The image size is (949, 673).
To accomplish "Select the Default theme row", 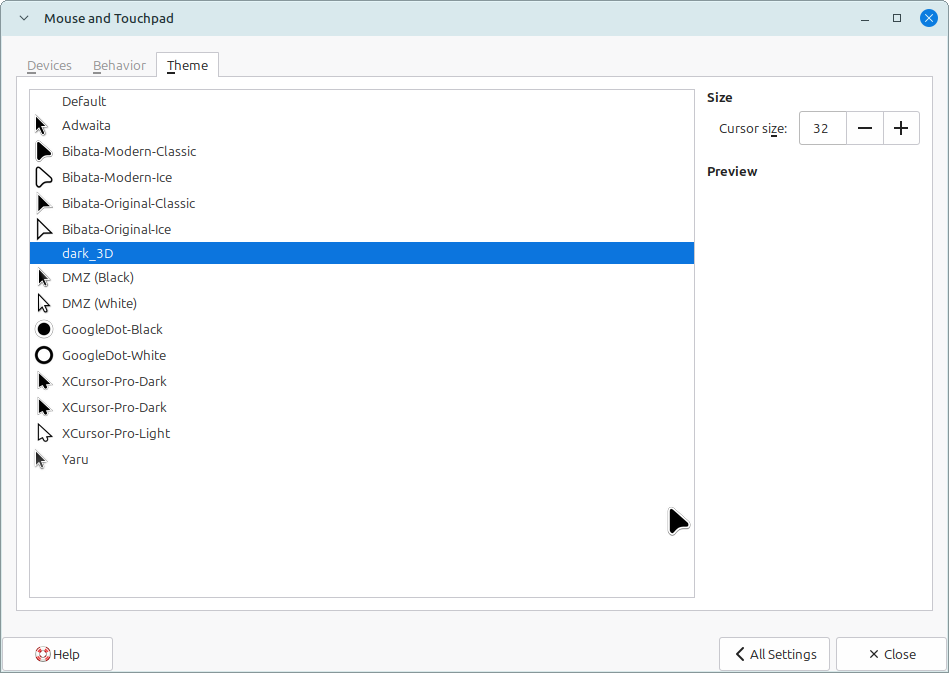I will coord(362,101).
